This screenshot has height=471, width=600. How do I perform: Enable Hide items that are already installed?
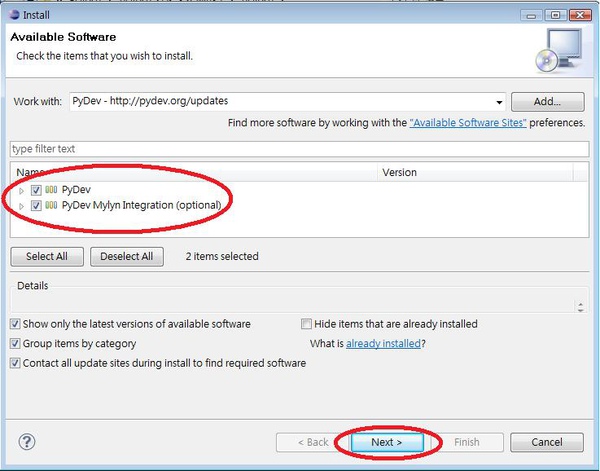[x=306, y=324]
